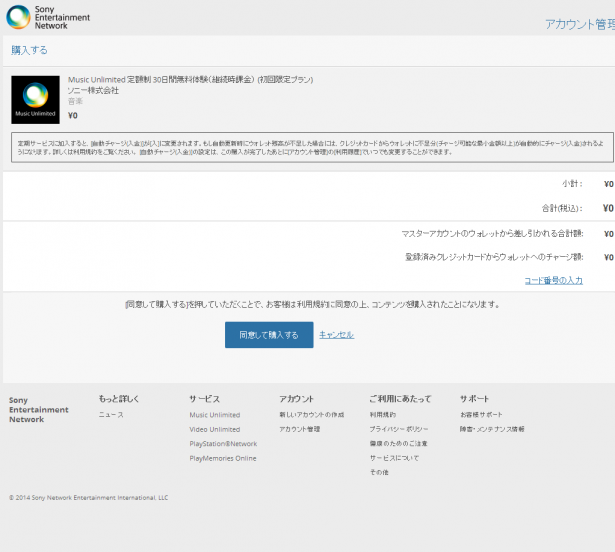The image size is (615, 552).
Task: Open the アカウント管理 header link
Action: point(580,24)
